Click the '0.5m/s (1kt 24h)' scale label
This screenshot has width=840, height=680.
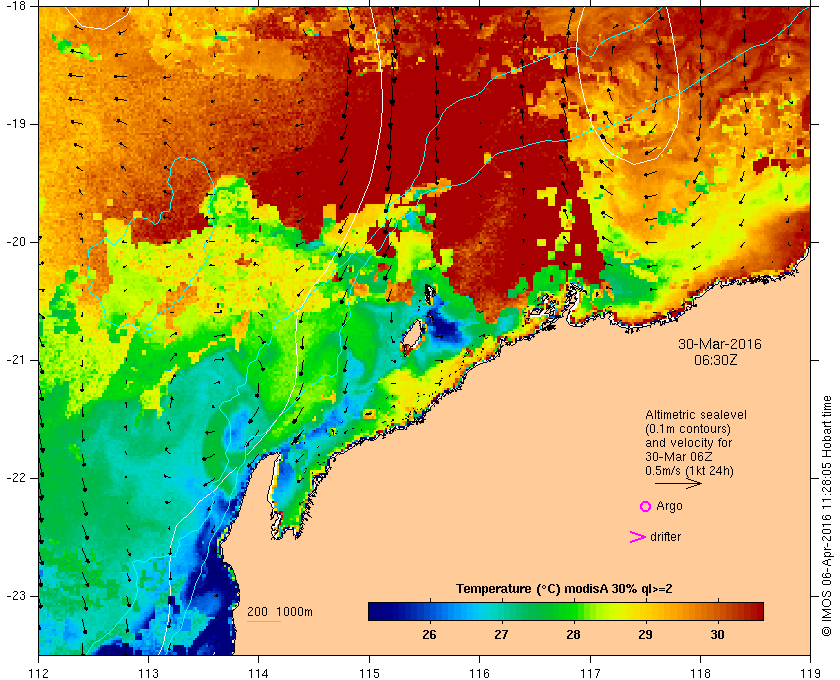689,471
